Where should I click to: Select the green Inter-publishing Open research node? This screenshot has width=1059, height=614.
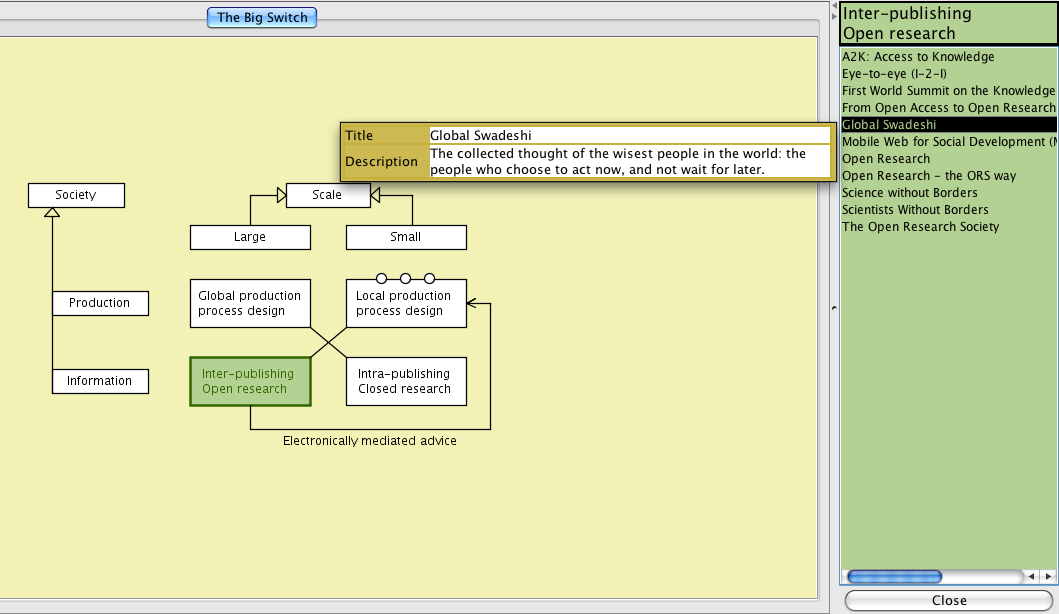(x=250, y=381)
